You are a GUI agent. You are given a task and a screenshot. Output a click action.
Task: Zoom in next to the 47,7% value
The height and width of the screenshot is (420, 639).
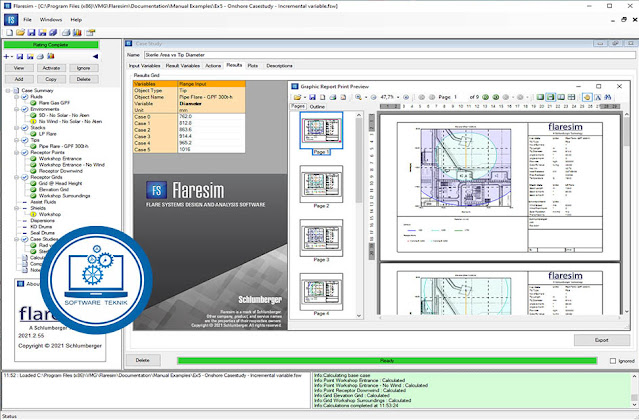click(x=406, y=97)
